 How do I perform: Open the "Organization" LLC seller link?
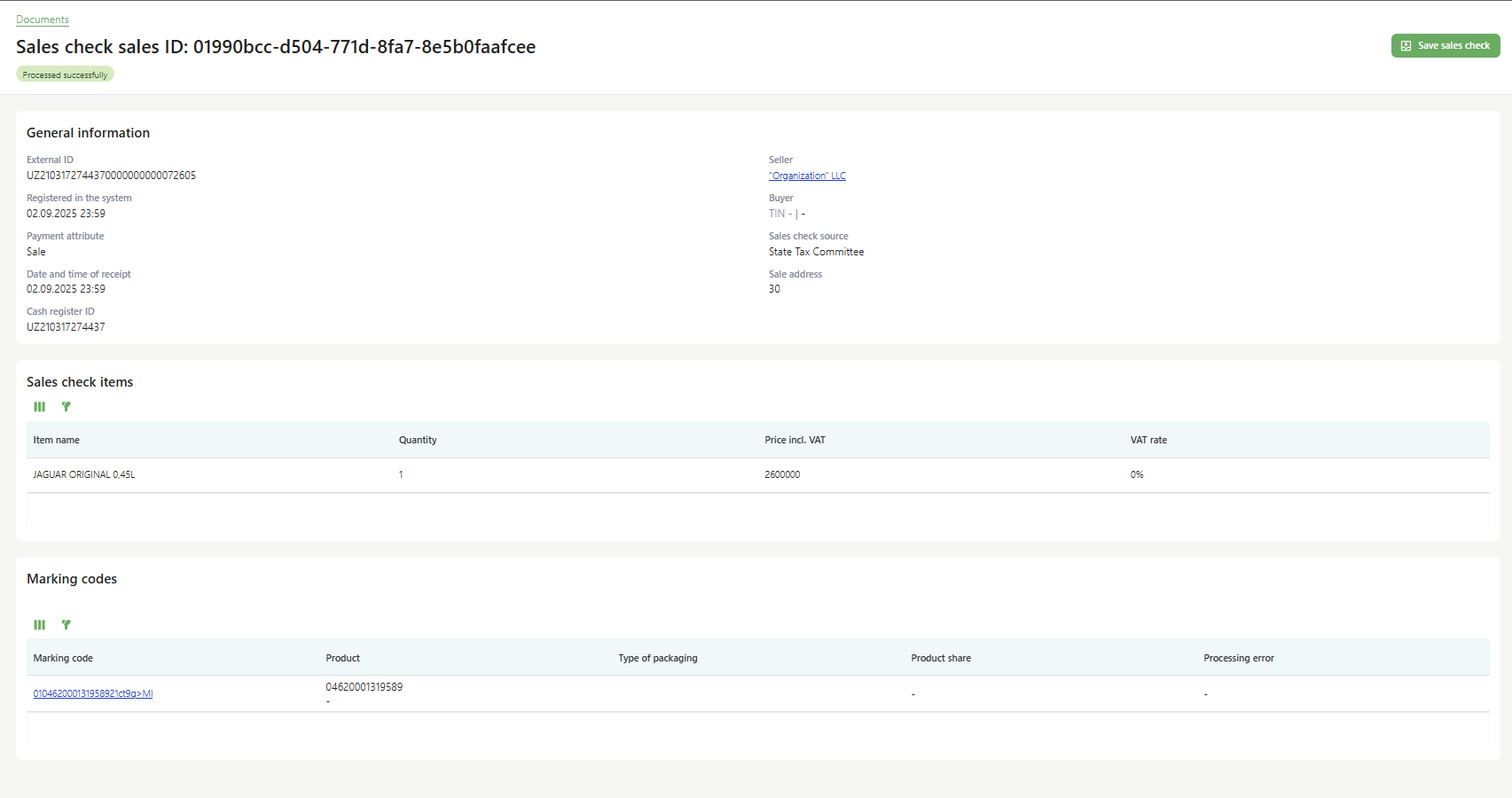[x=806, y=176]
